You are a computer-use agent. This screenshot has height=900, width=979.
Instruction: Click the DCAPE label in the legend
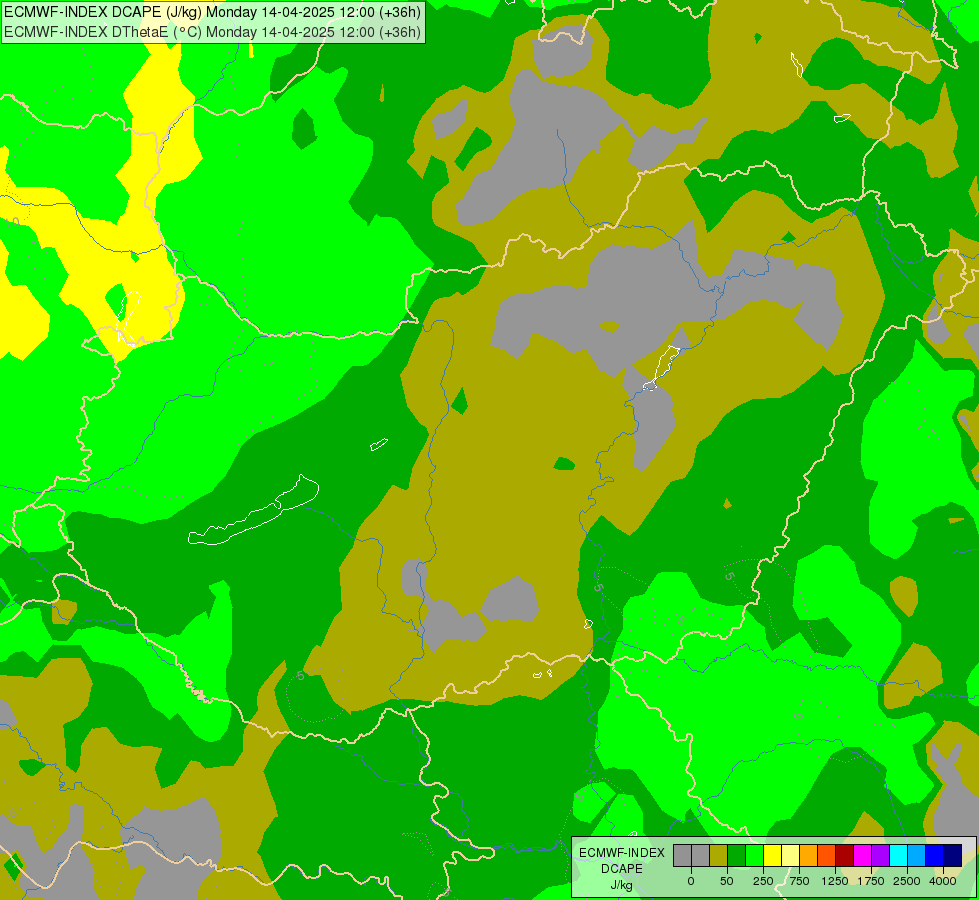622,869
